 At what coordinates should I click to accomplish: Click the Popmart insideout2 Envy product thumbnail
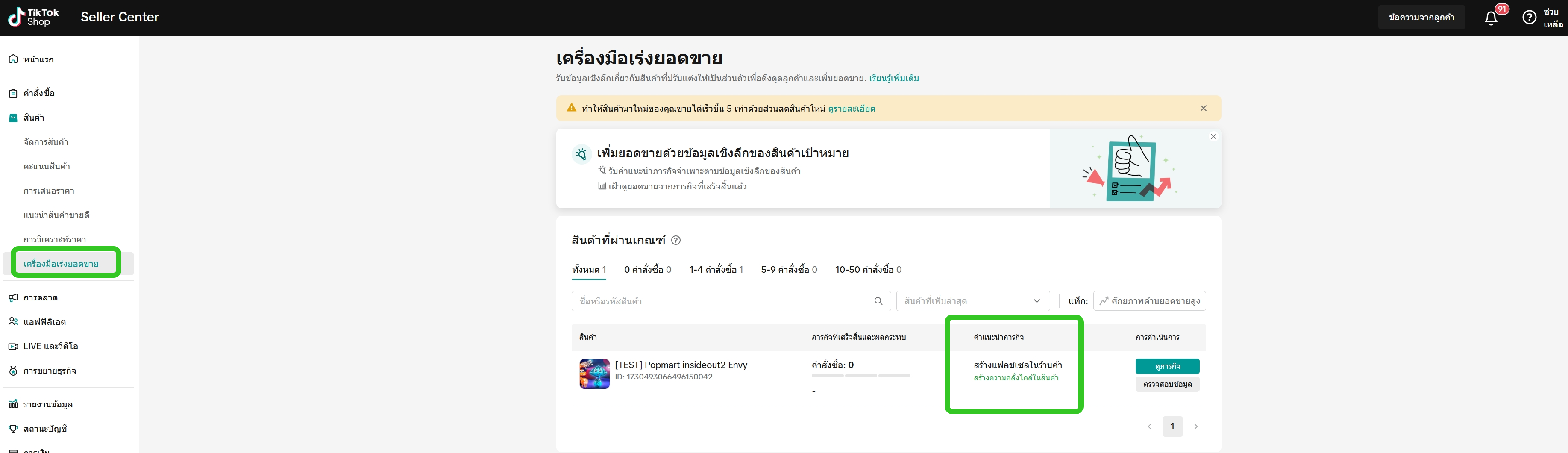[x=594, y=373]
